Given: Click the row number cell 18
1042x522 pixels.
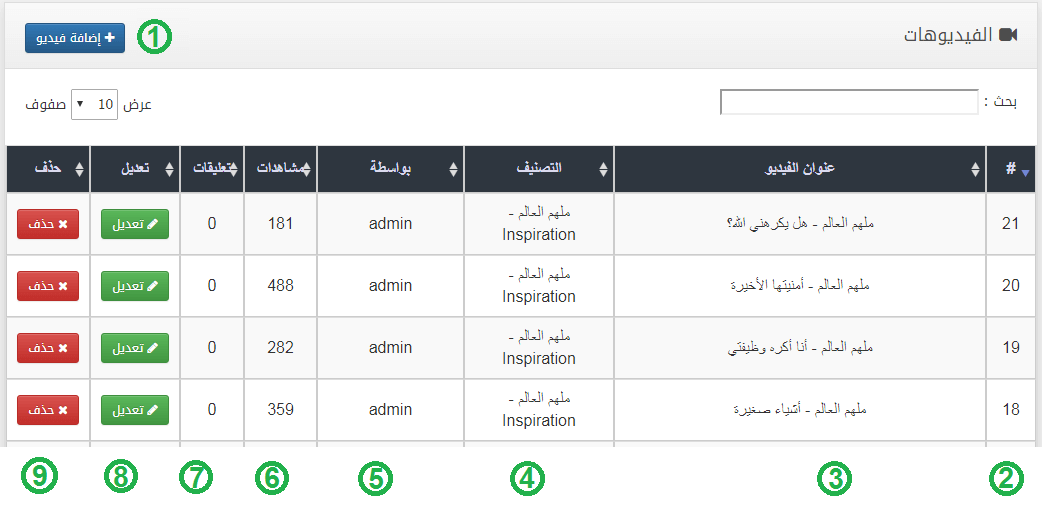Looking at the screenshot, I should pos(1011,410).
